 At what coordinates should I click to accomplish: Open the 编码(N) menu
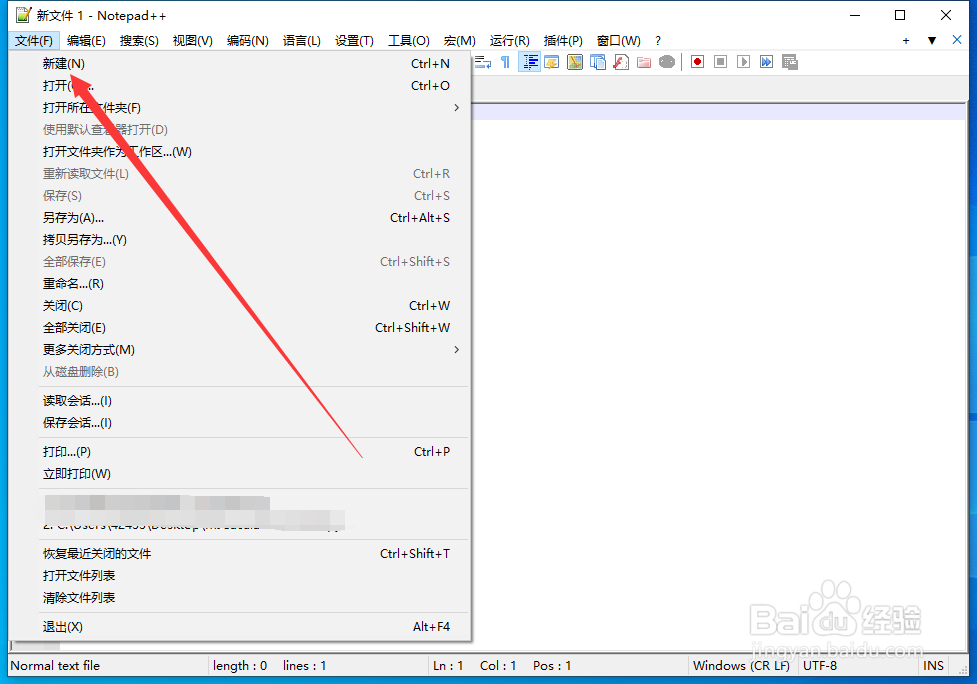tap(247, 40)
